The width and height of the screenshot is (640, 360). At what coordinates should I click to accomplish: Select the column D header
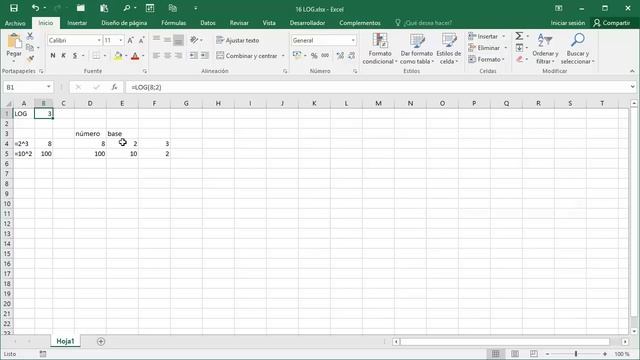click(90, 103)
